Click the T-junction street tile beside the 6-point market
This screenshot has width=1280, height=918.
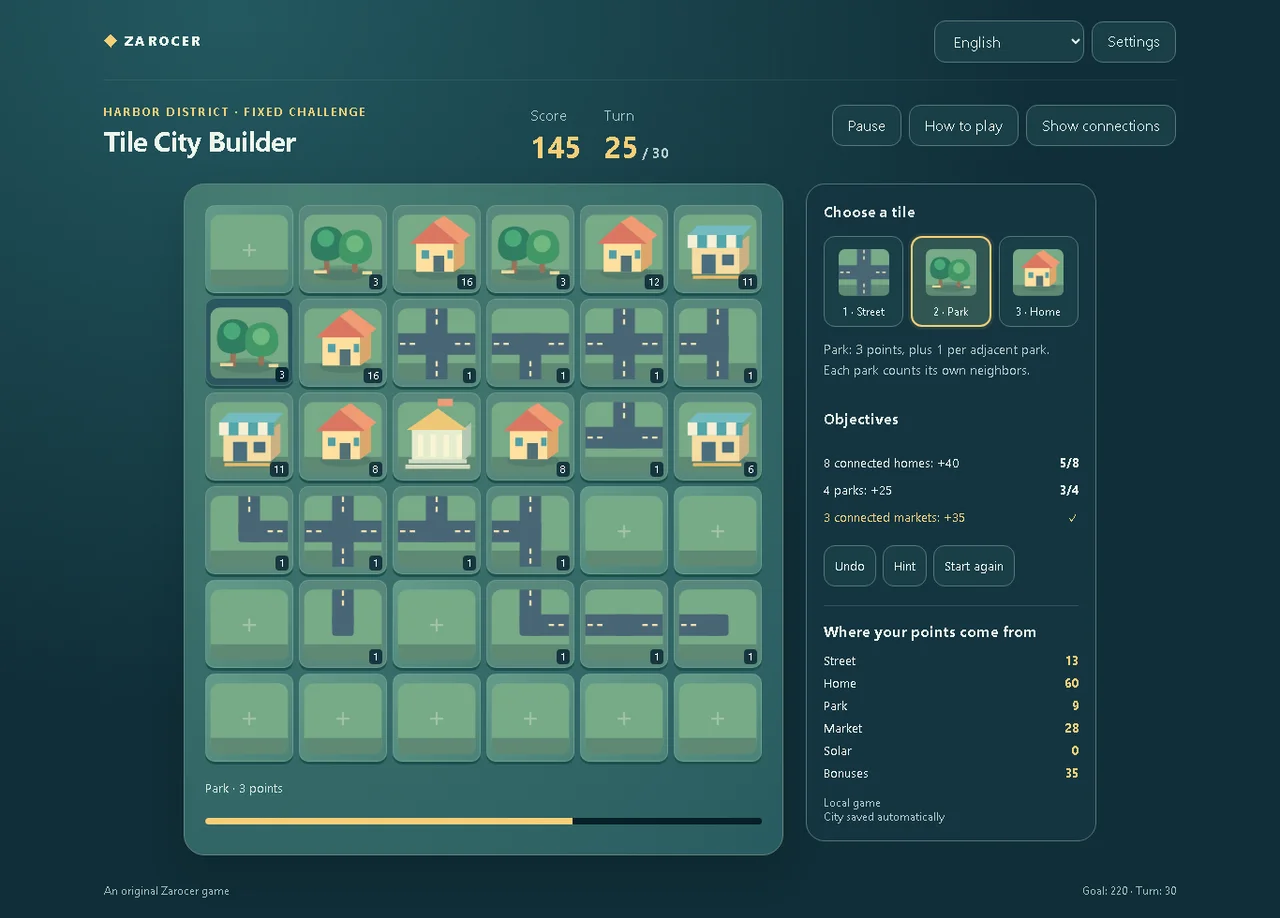tap(624, 436)
